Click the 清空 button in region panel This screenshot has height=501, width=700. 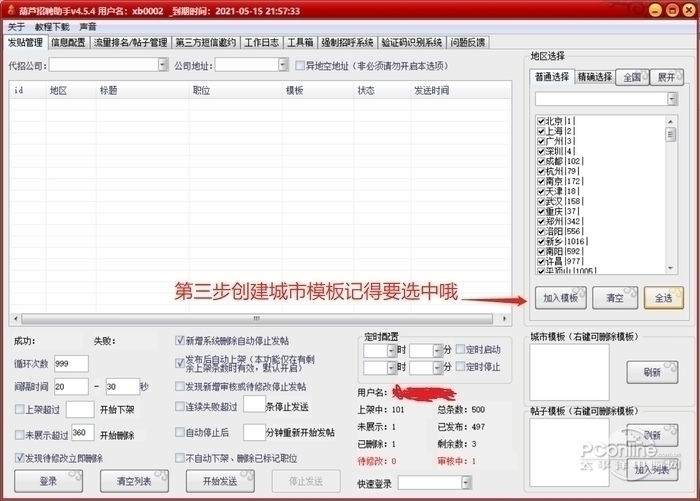click(x=615, y=298)
